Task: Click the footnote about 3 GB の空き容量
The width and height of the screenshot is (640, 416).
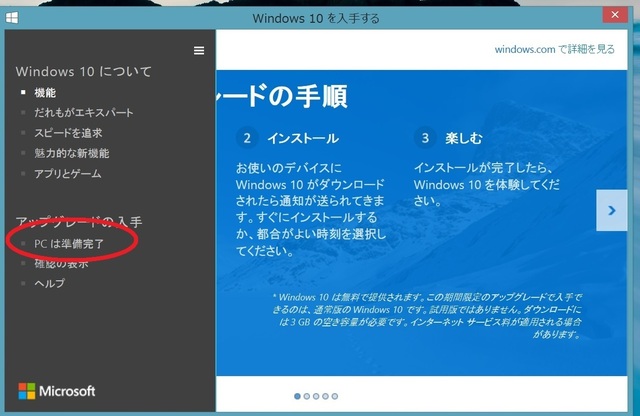Action: pos(427,316)
